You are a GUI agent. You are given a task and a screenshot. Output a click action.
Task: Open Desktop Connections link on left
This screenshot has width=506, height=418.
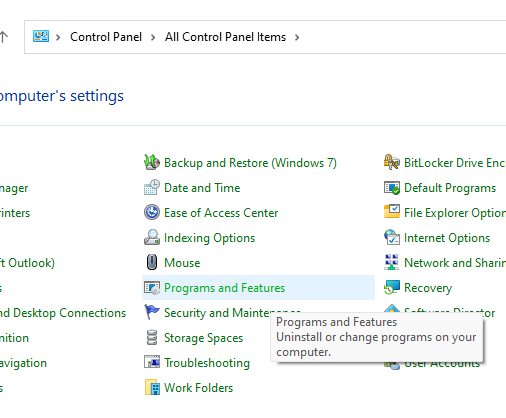(x=63, y=313)
